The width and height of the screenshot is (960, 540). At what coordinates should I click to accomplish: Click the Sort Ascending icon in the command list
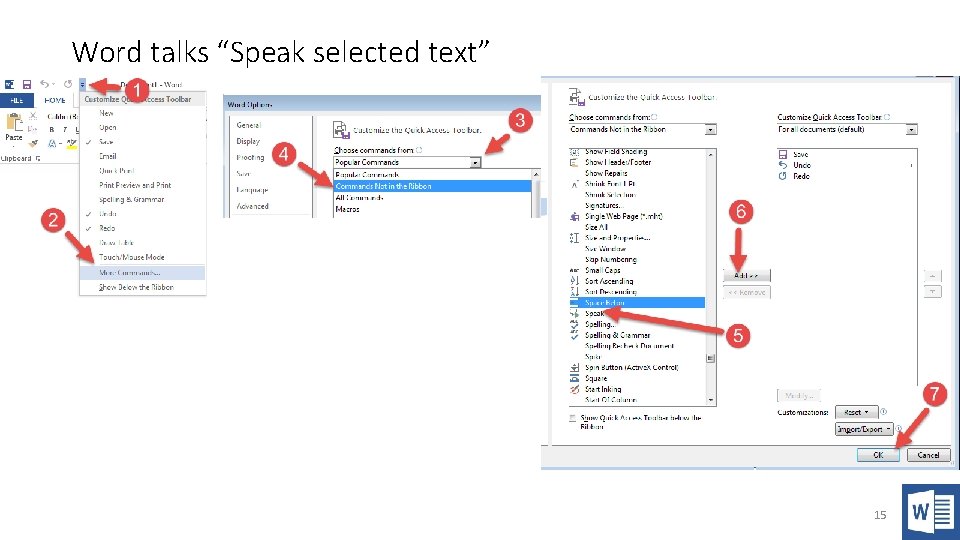point(574,281)
